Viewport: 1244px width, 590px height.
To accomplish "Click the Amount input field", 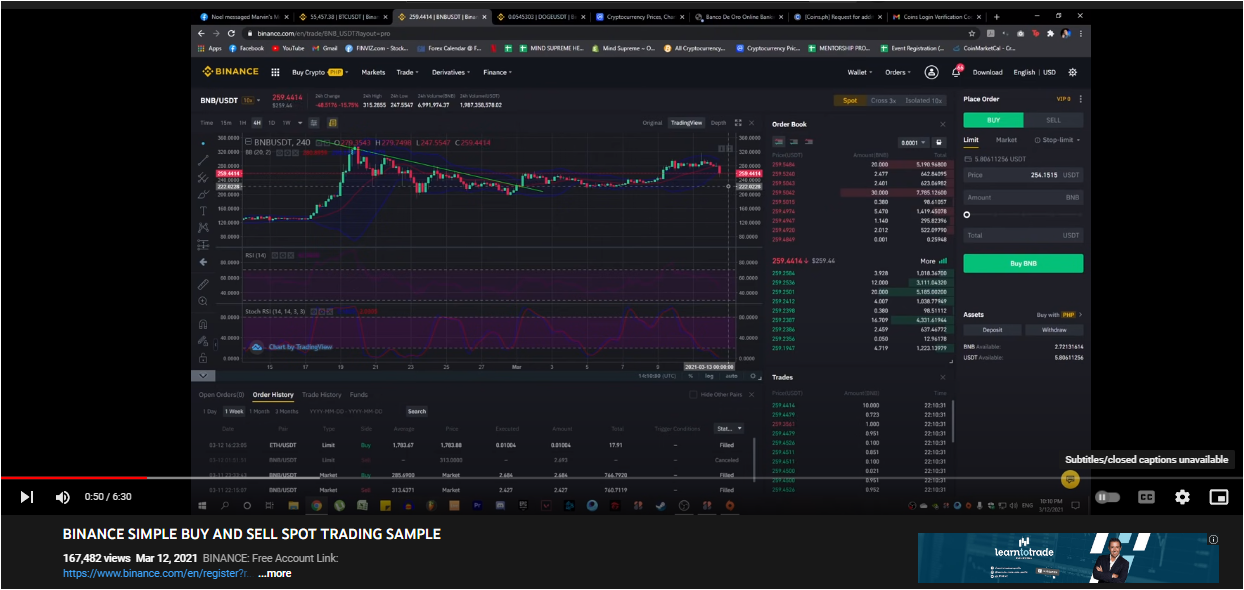I will click(1023, 197).
